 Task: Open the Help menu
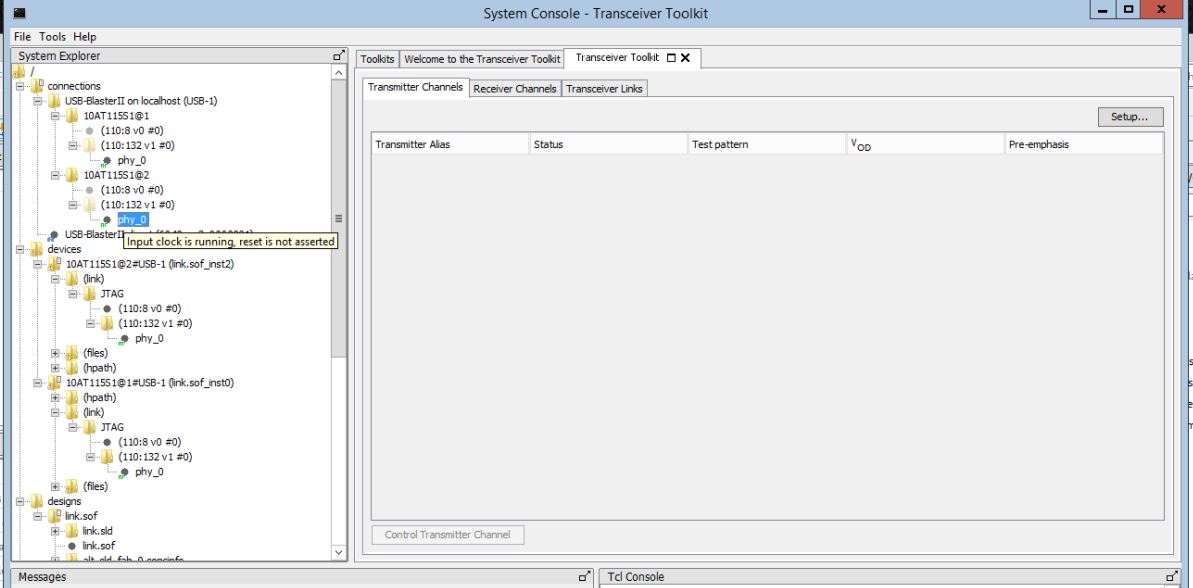click(85, 37)
